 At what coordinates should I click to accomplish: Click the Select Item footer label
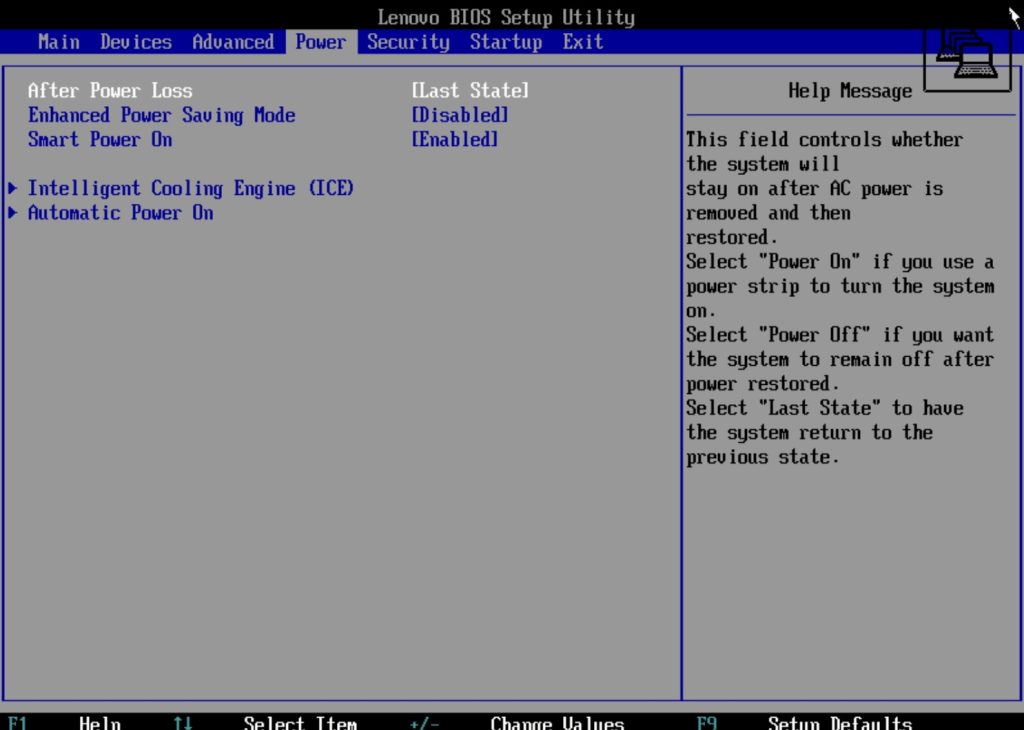point(300,722)
